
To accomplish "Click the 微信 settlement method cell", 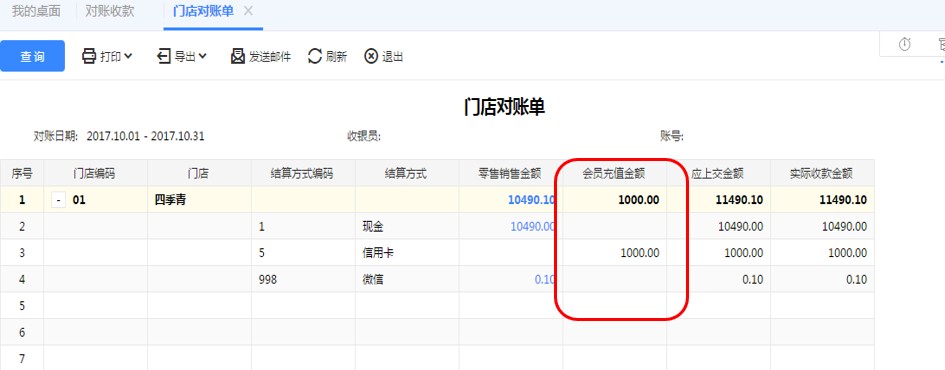I will 407,280.
